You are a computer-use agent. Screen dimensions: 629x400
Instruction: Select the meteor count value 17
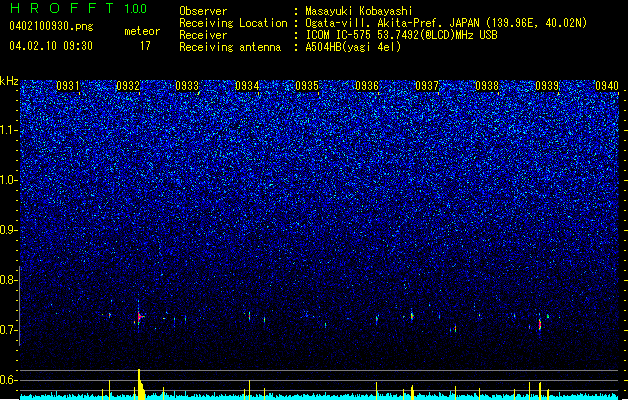(x=145, y=45)
